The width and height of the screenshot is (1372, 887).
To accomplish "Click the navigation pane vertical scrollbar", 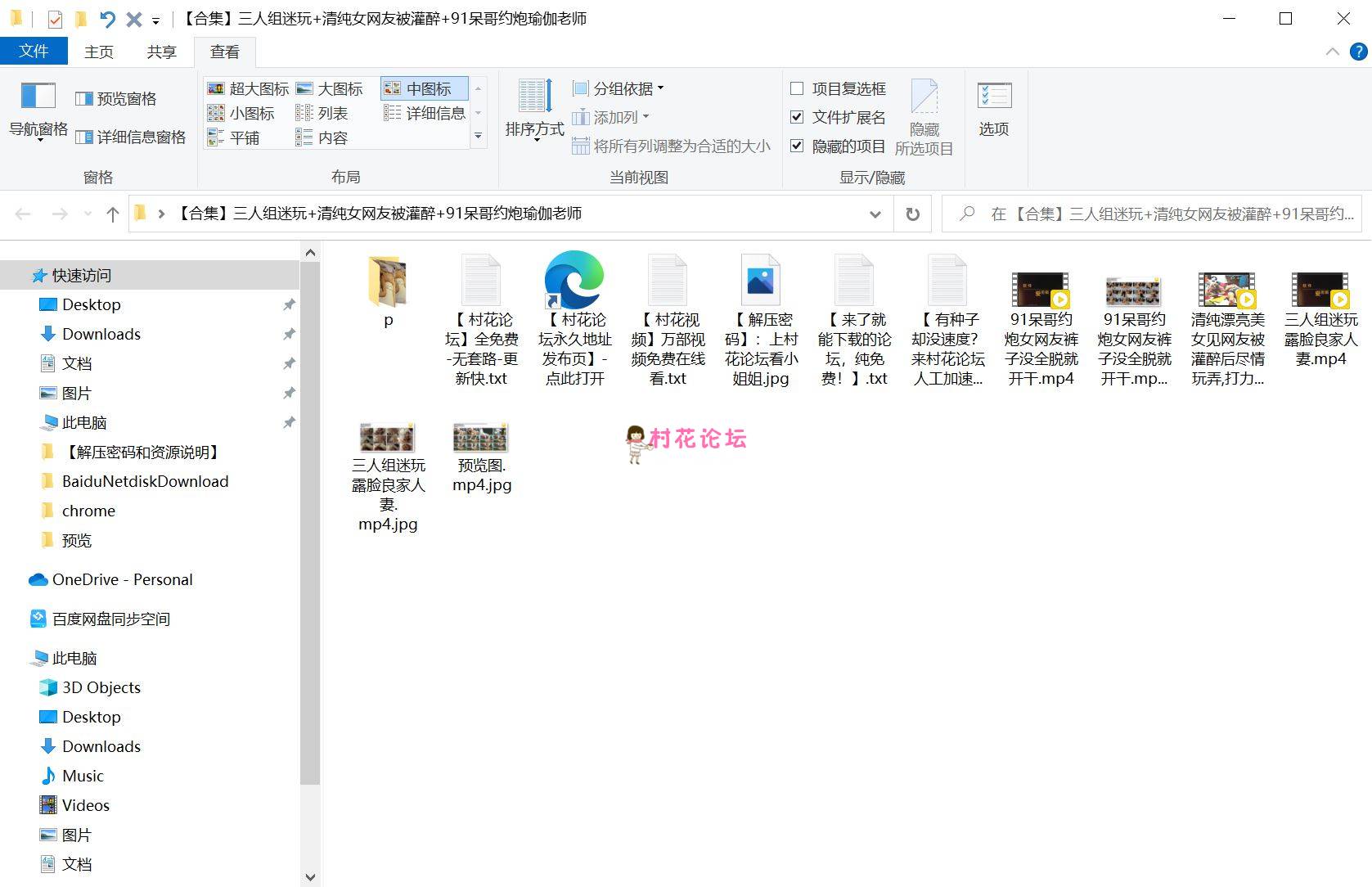I will [310, 524].
